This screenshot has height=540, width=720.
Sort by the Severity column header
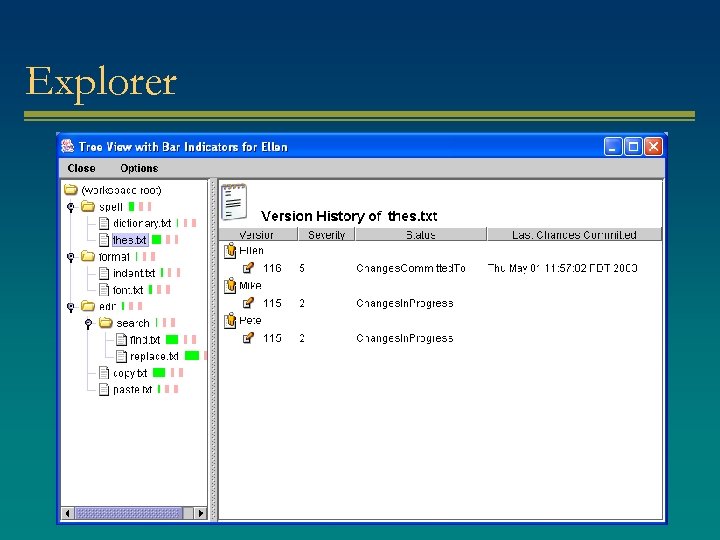pos(326,235)
